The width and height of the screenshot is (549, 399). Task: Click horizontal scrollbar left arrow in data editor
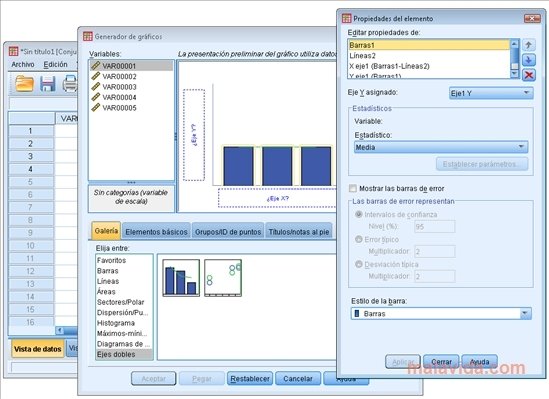point(60,330)
